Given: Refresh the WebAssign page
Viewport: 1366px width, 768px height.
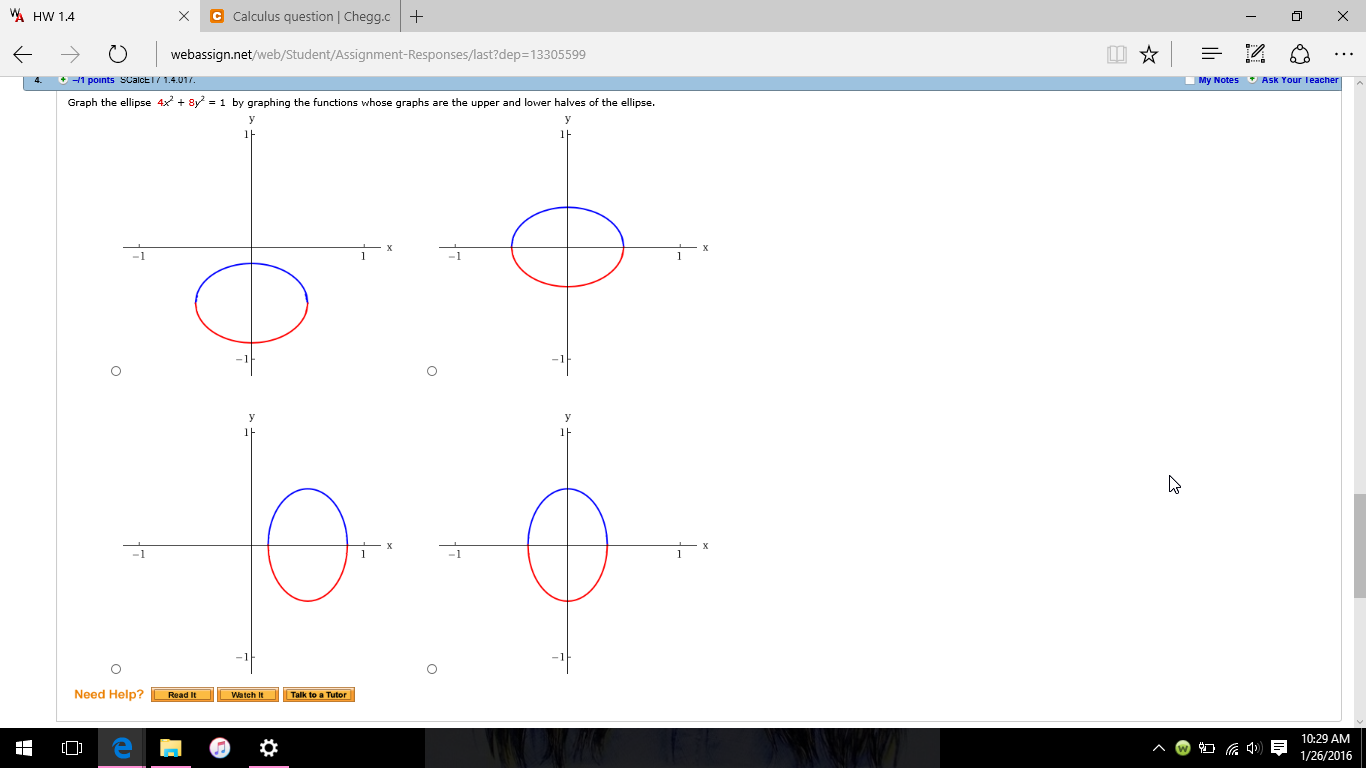Looking at the screenshot, I should click(119, 54).
